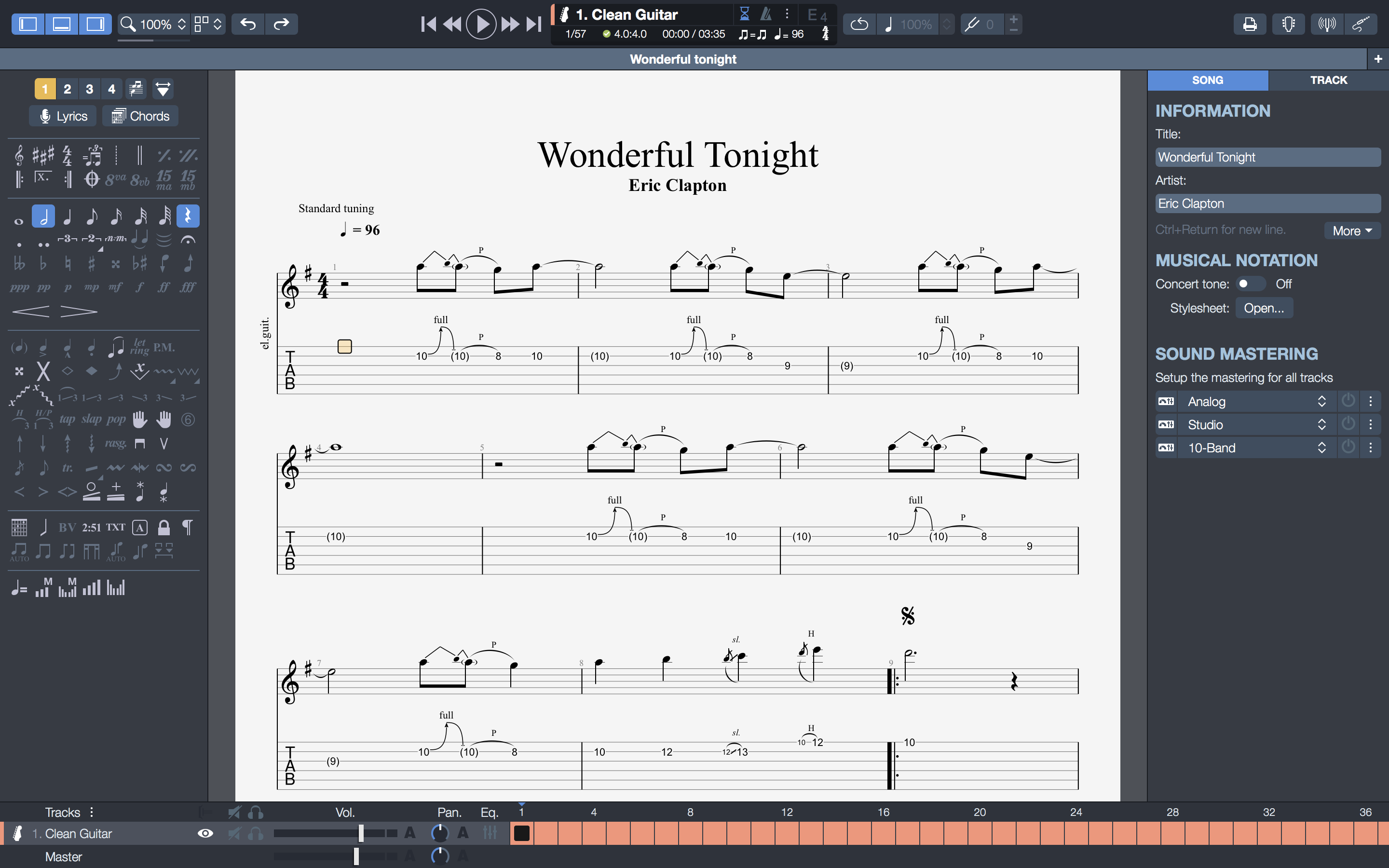Undo the last action
This screenshot has width=1389, height=868.
[248, 24]
